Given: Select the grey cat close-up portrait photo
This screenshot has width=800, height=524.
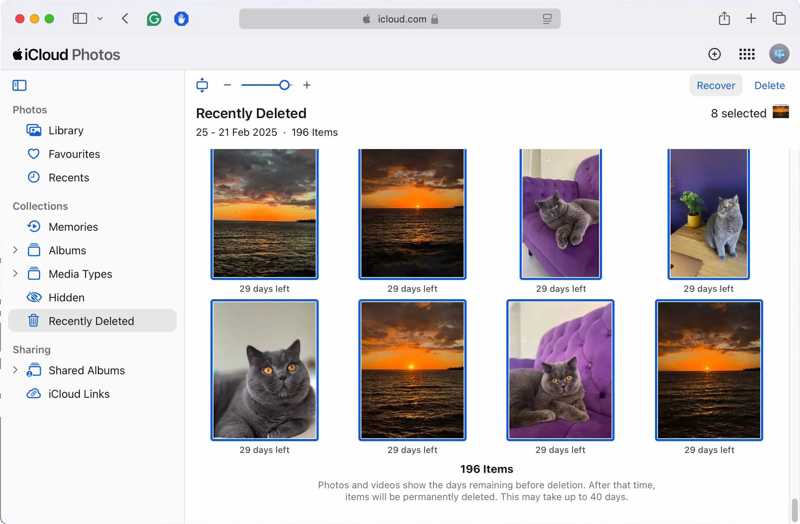Looking at the screenshot, I should pos(264,370).
